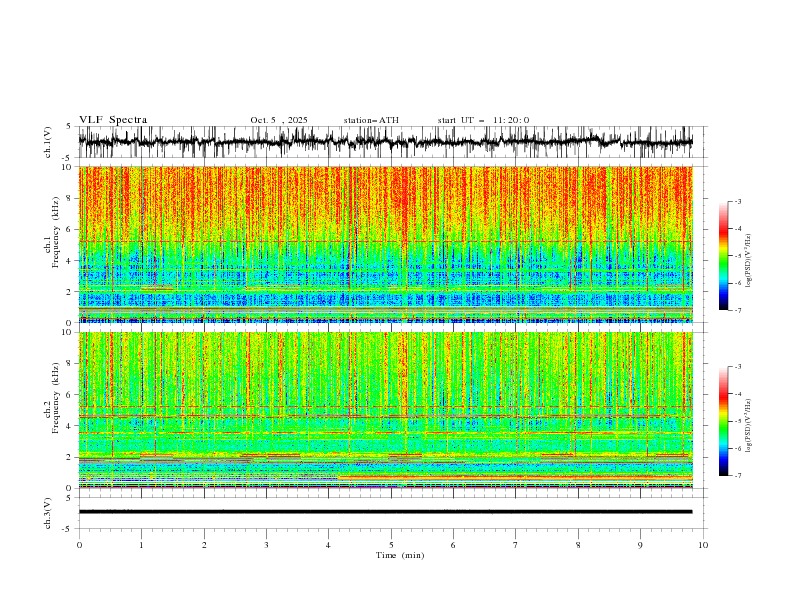This screenshot has height=612, width=792.
Task: Click the ch.1 spectrogram panel
Action: [x=385, y=244]
